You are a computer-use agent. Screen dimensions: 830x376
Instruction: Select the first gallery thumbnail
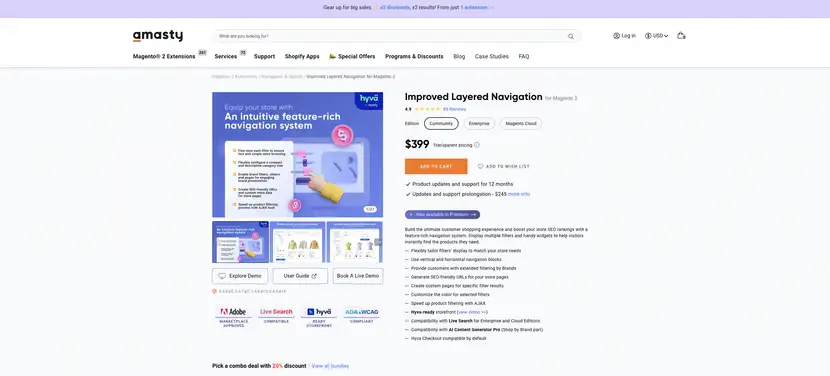pyautogui.click(x=240, y=242)
